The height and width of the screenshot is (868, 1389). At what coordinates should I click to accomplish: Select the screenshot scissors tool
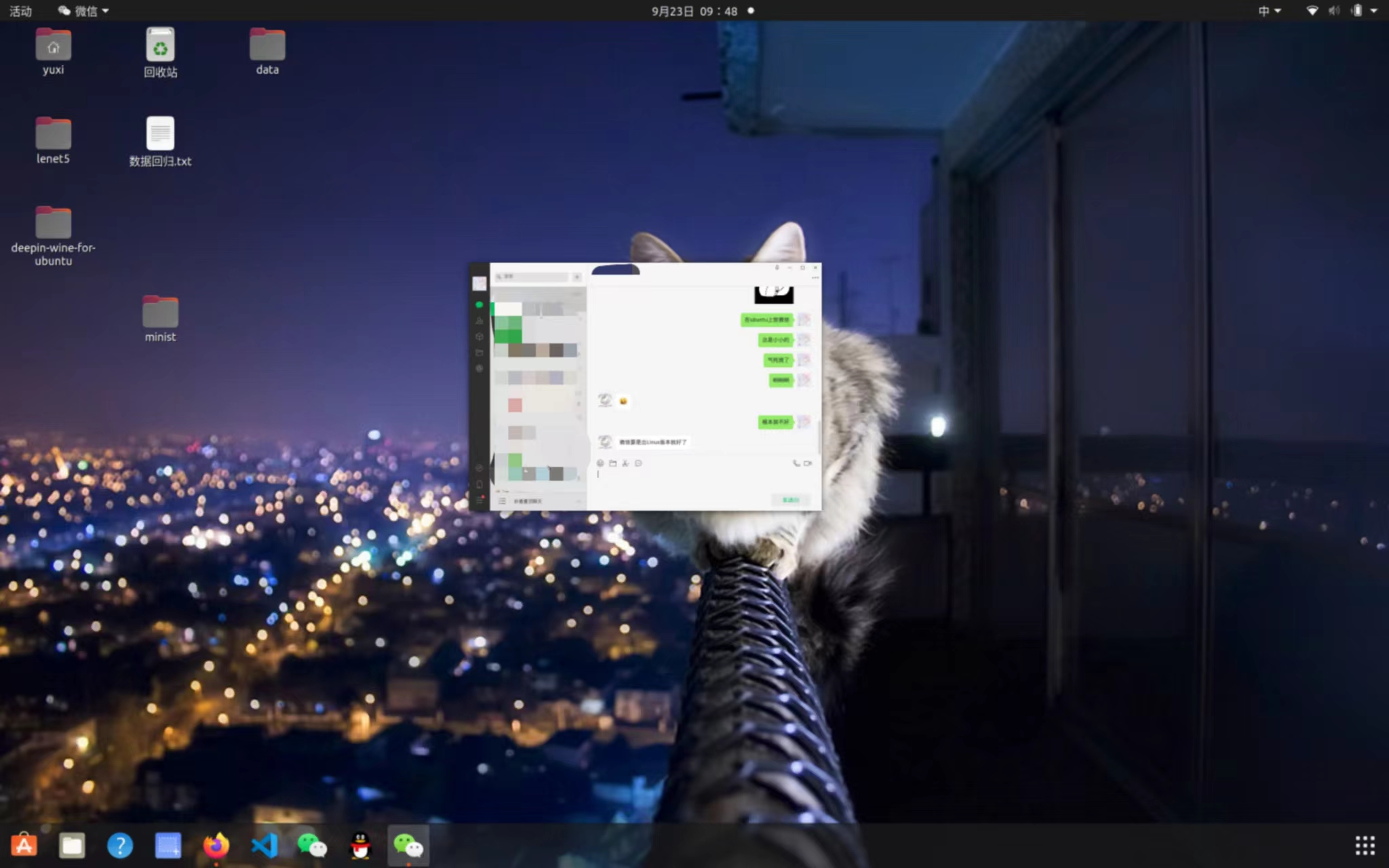click(625, 463)
